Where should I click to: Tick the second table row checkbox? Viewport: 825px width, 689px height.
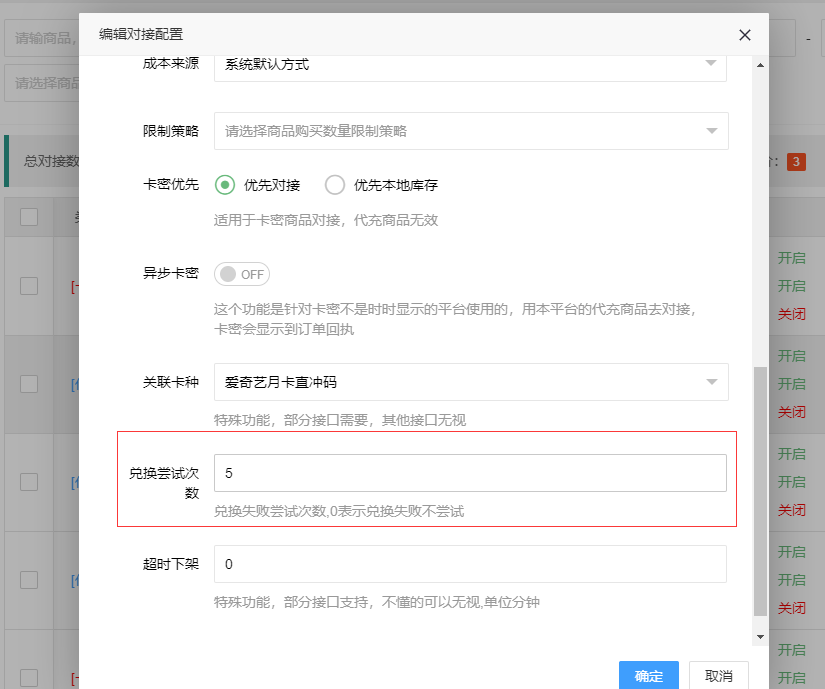(29, 384)
